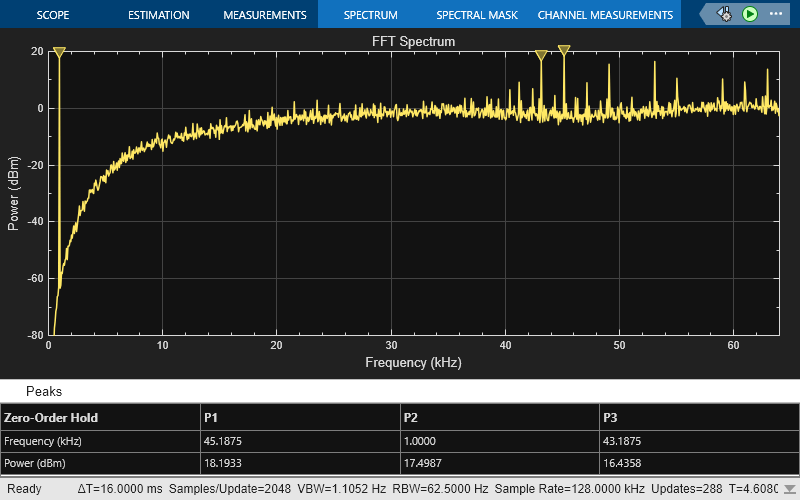Viewport: 800px width, 500px height.
Task: Select the Spectrum tab
Action: tap(370, 15)
